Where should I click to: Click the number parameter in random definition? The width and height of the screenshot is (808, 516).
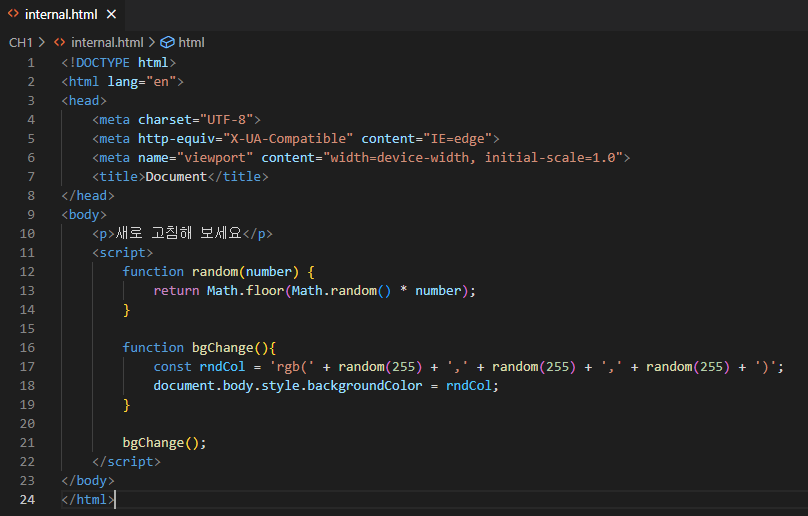tap(268, 272)
